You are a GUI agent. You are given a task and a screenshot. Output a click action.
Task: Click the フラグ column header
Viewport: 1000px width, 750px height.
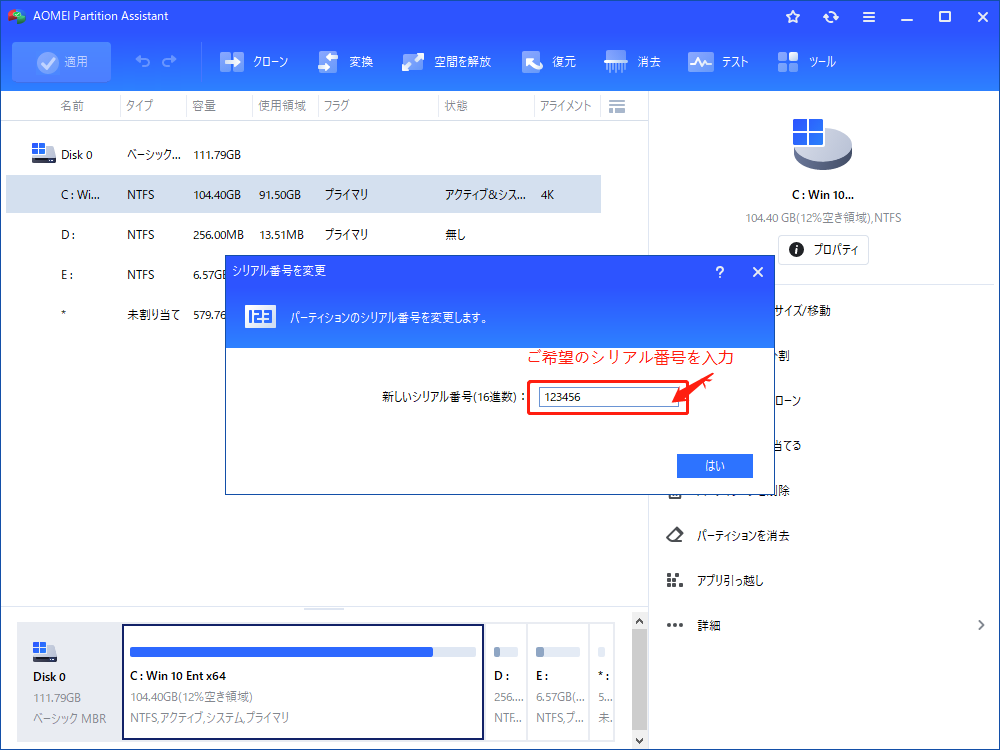point(336,106)
